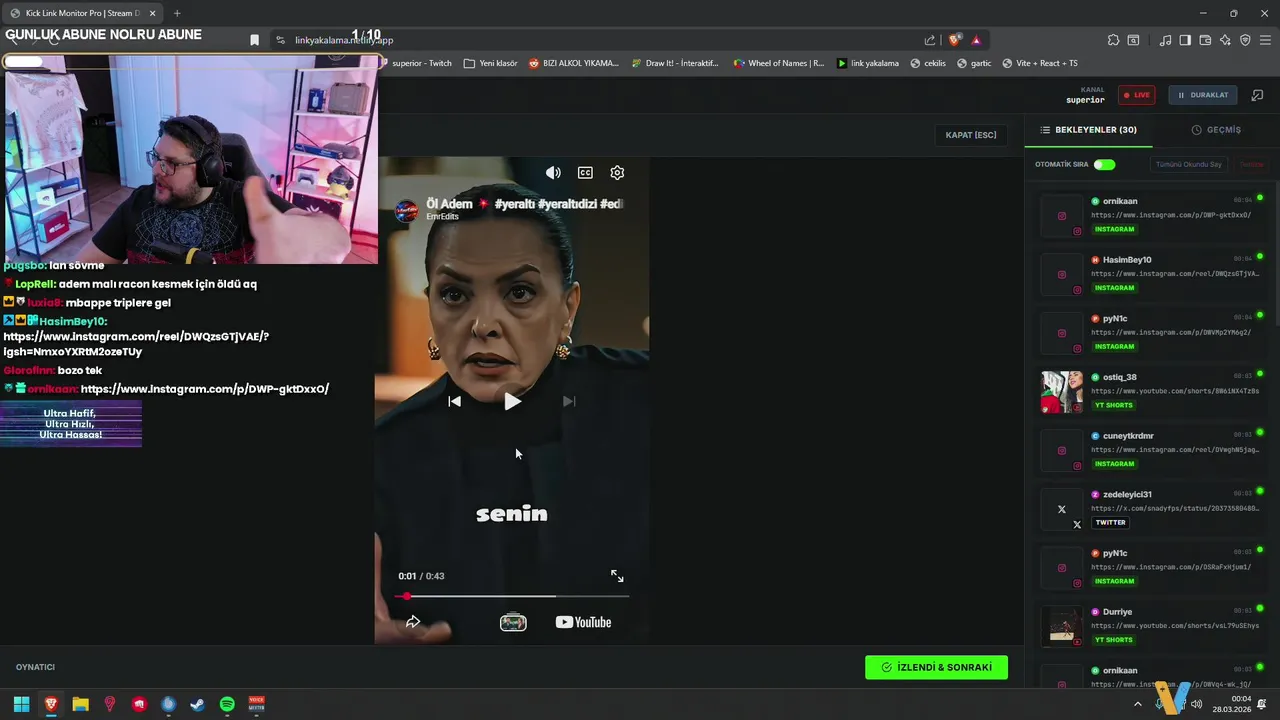Switch to the Bekleyenler (30) tab
This screenshot has height=720, width=1280.
pos(1088,130)
